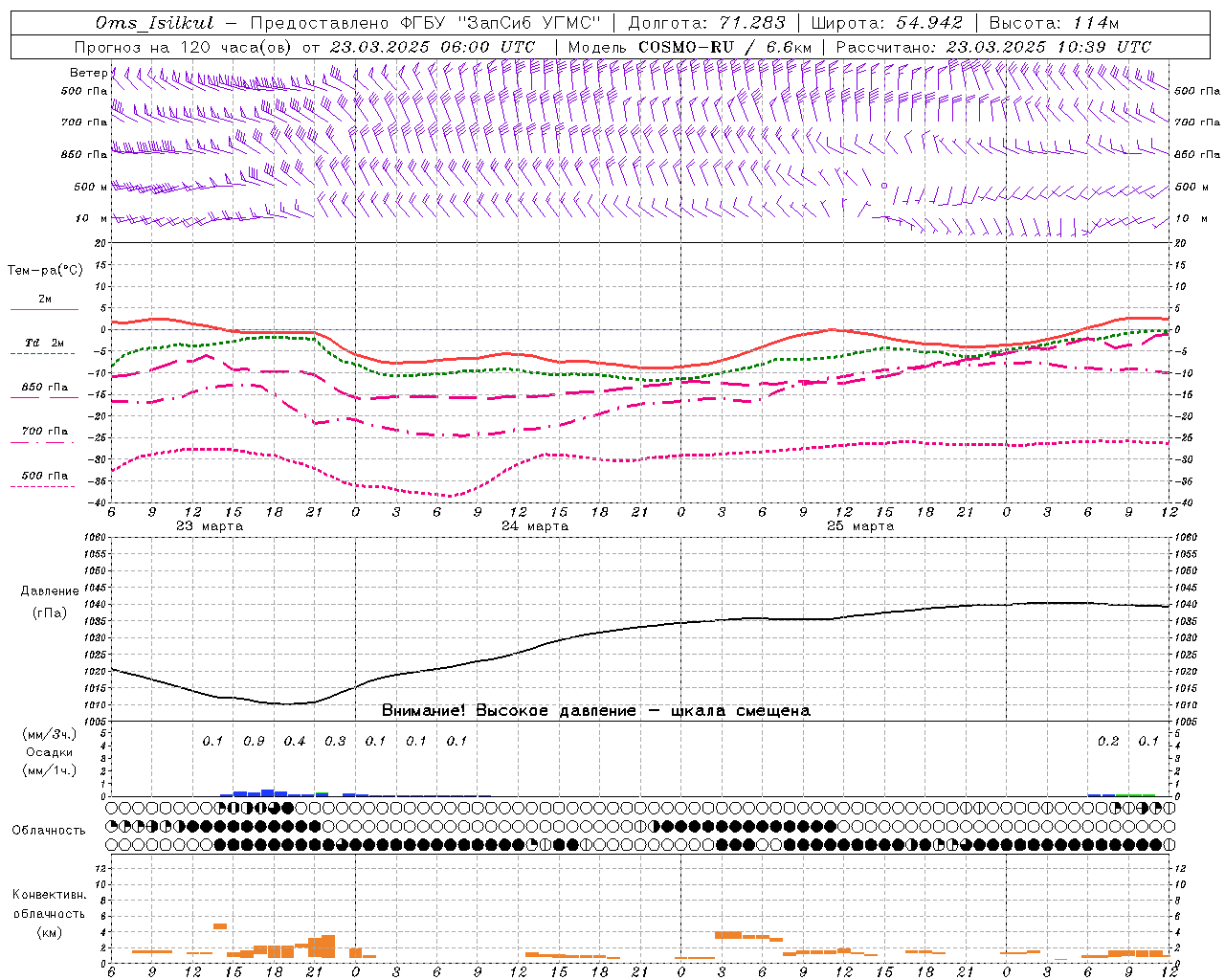Click the date label 24 марта
This screenshot has height=980, width=1225.
(x=535, y=526)
